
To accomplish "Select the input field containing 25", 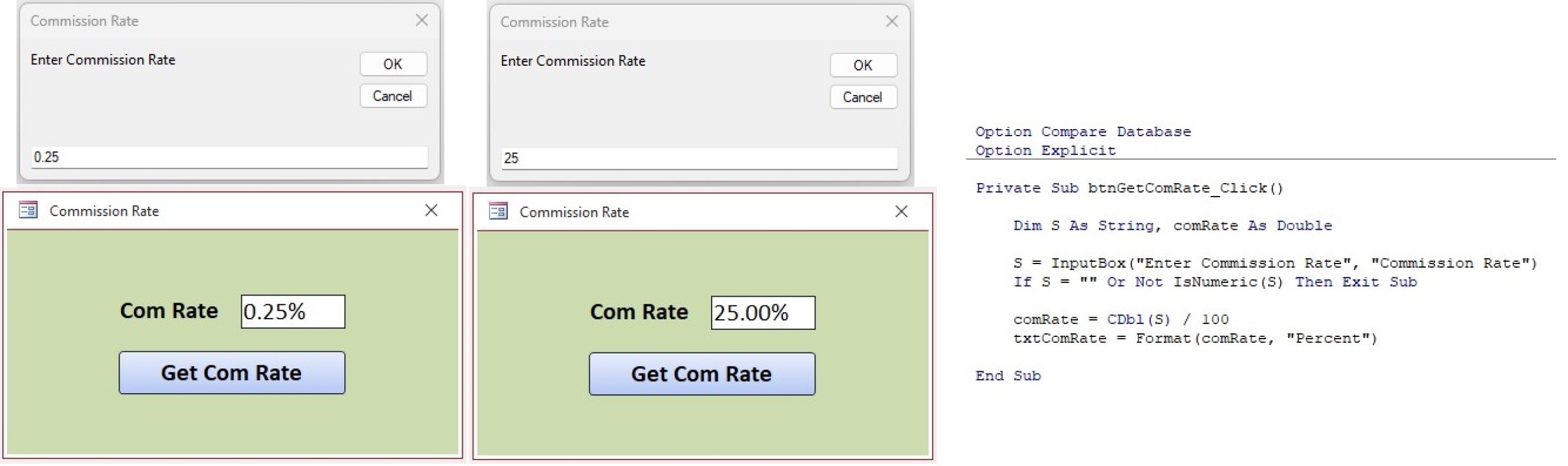I will click(x=700, y=158).
